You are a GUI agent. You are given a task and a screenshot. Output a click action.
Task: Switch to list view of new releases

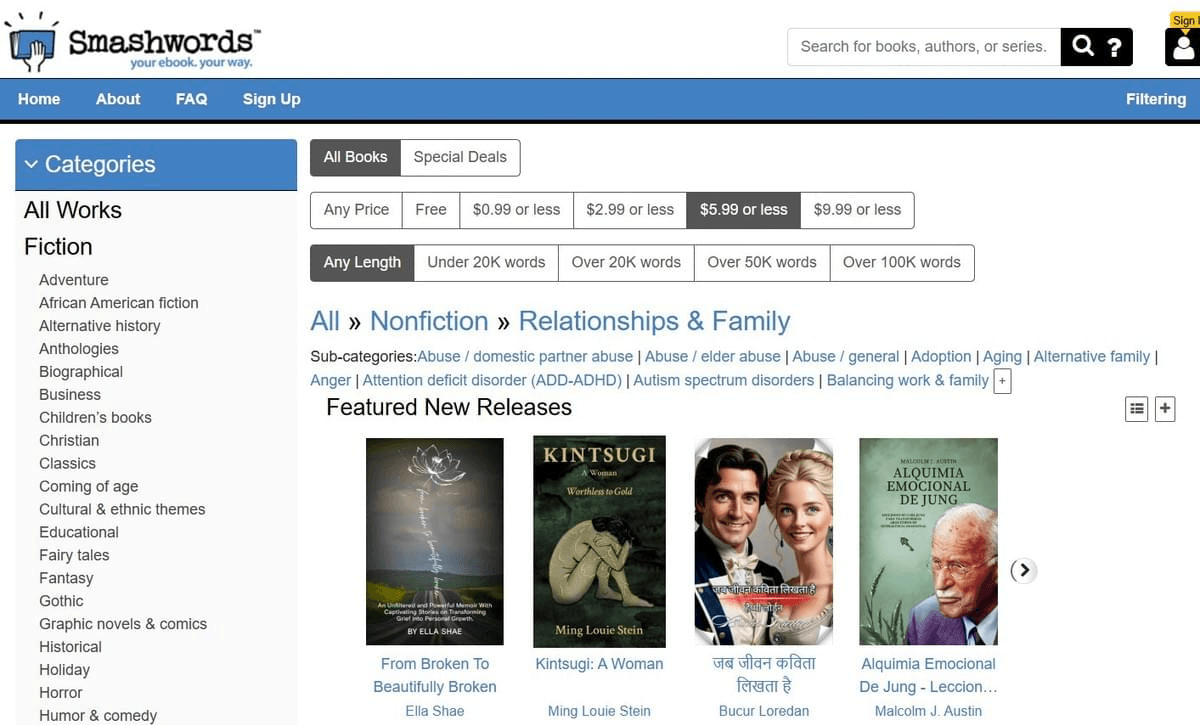pos(1136,408)
